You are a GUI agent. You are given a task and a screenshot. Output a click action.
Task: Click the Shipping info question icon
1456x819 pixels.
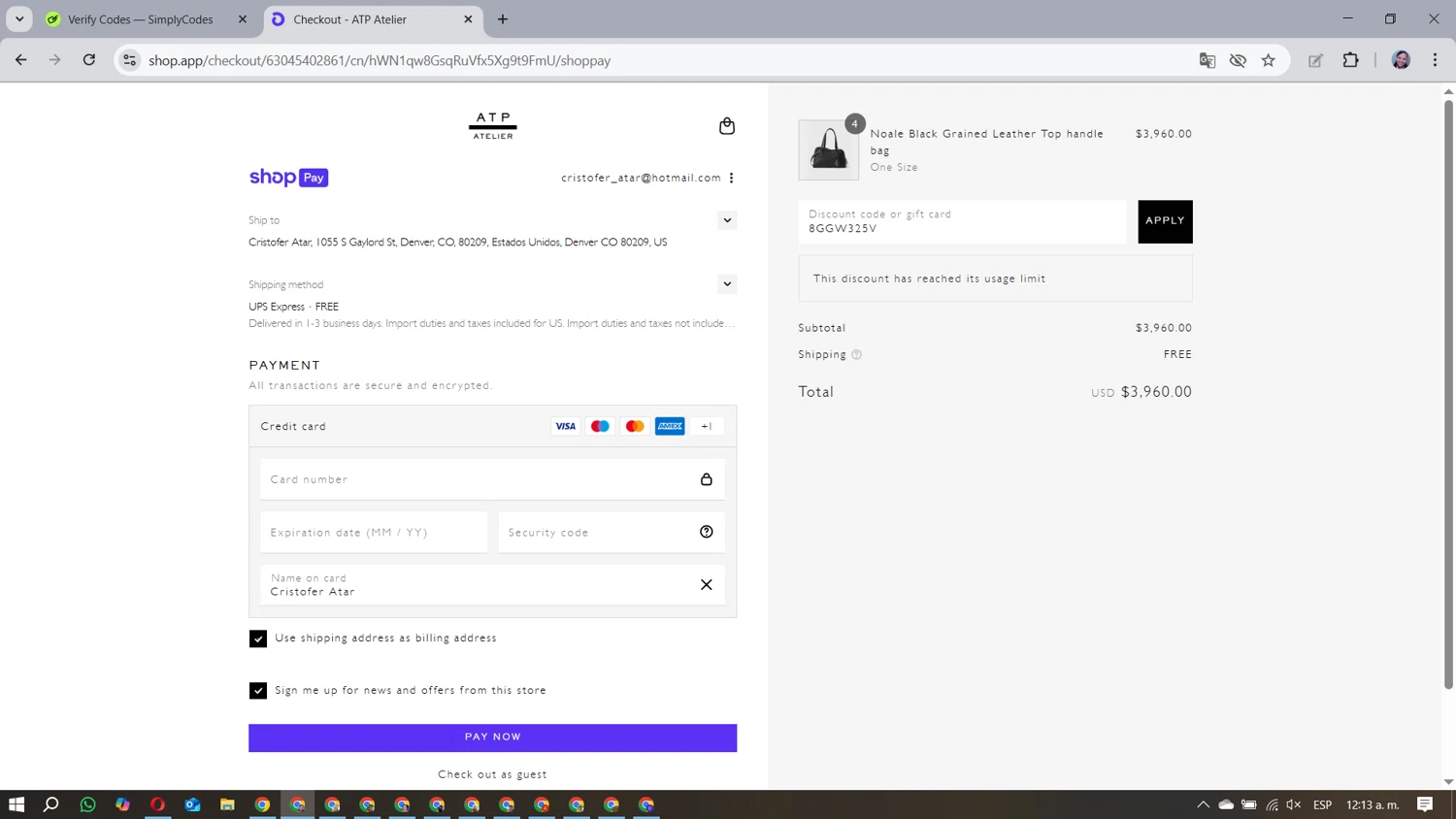click(856, 355)
